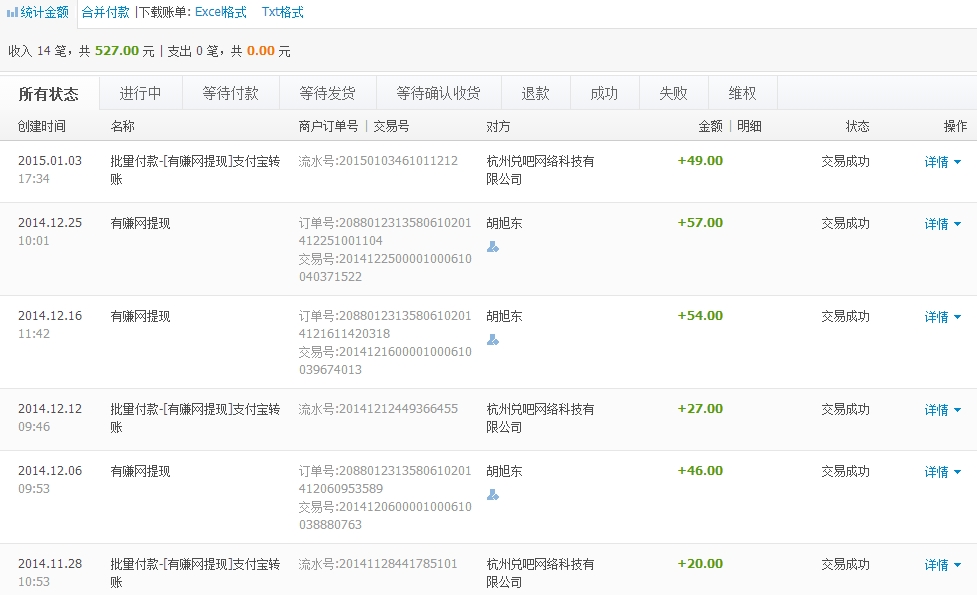Image resolution: width=977 pixels, height=595 pixels.
Task: Switch to the 退款 tab
Action: (x=535, y=93)
